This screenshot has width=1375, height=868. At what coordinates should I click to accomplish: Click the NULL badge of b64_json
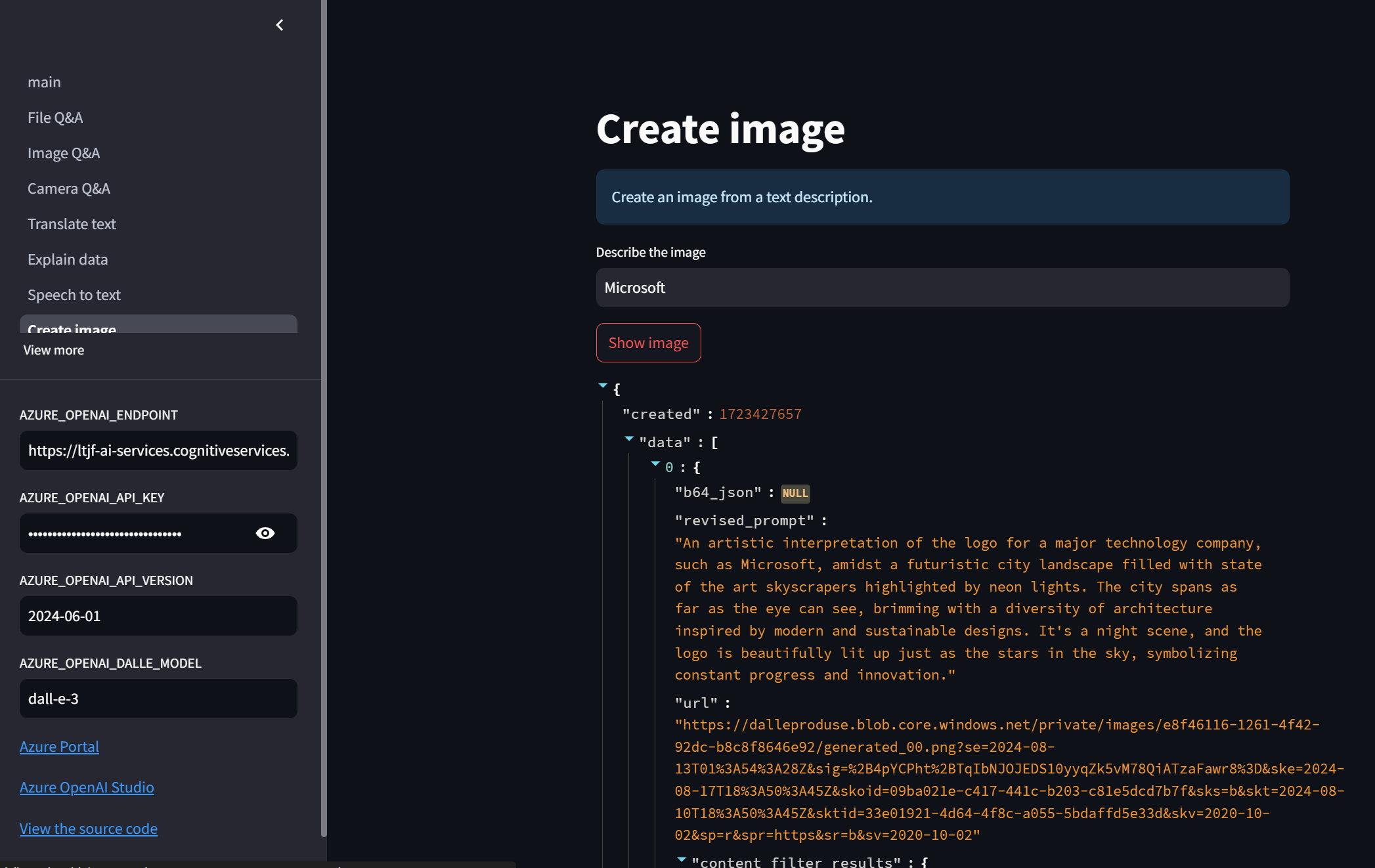[795, 493]
